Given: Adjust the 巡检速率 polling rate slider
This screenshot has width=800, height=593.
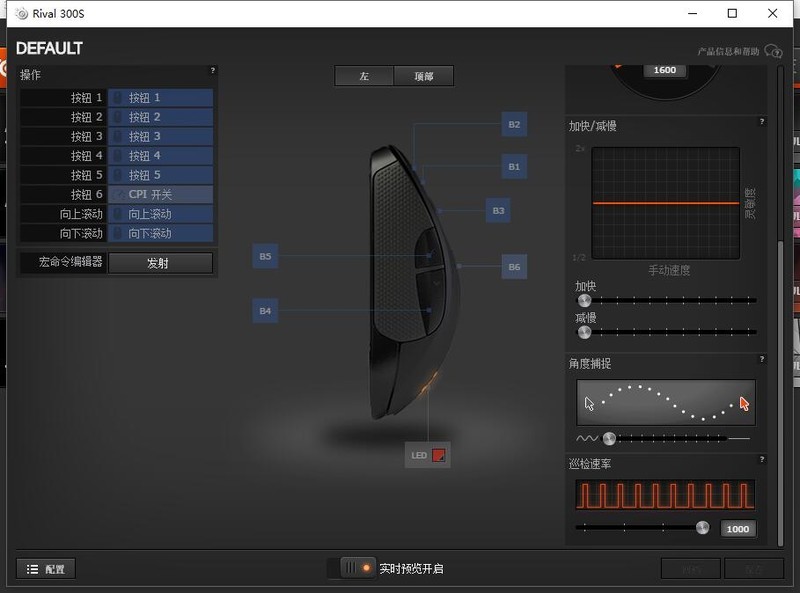Looking at the screenshot, I should click(700, 529).
